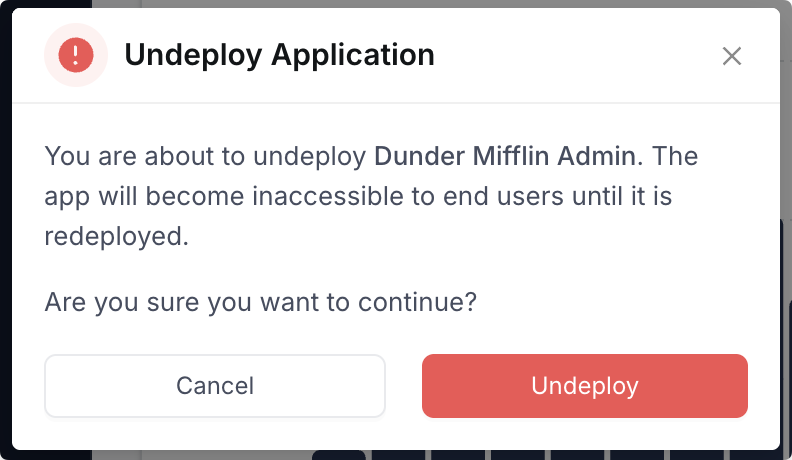Click 'You are about to undeploy' text
This screenshot has width=792, height=460.
pos(206,157)
